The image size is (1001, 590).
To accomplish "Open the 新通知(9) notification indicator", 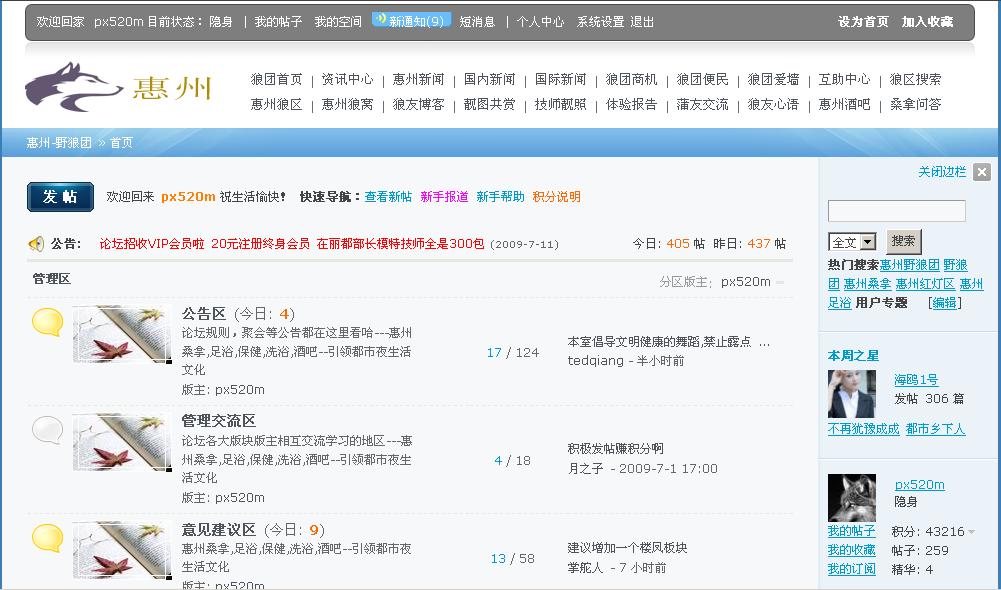I will click(411, 20).
